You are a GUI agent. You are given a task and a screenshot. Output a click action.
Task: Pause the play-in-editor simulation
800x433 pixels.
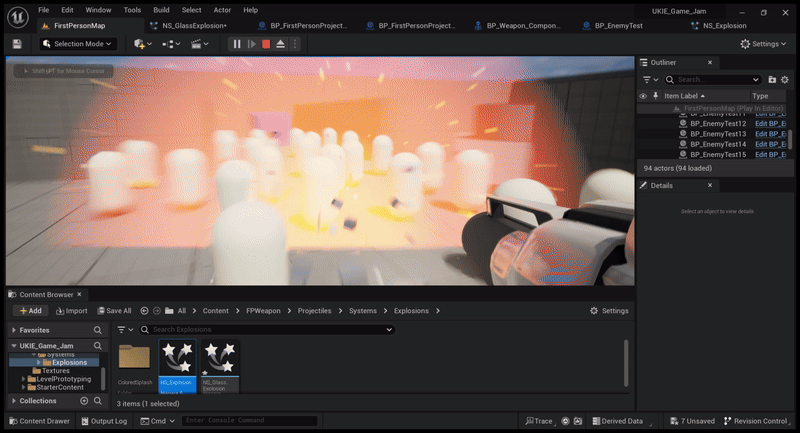(237, 44)
